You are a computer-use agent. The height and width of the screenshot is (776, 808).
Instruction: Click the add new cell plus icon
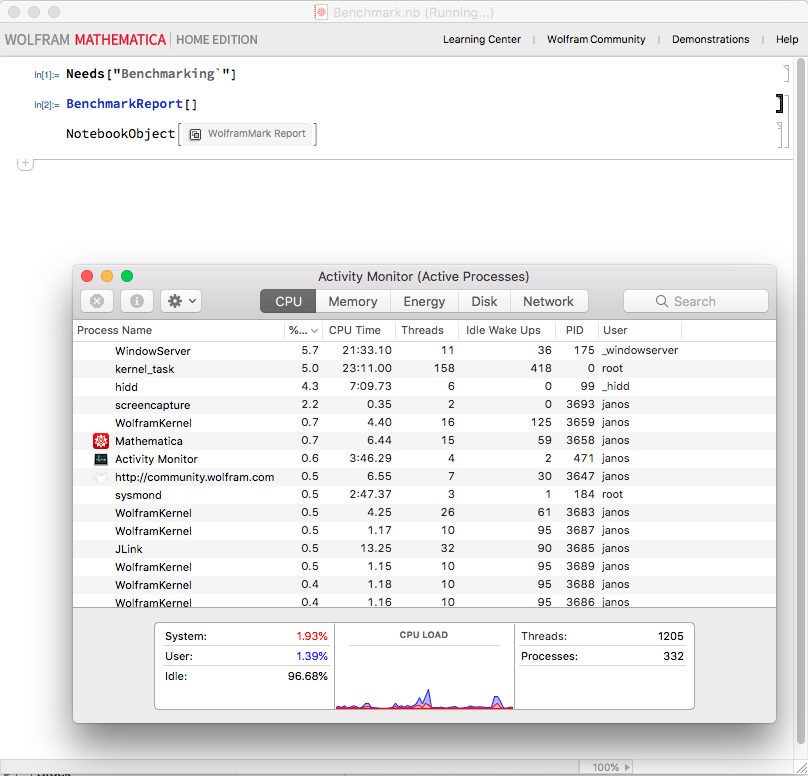tap(25, 163)
